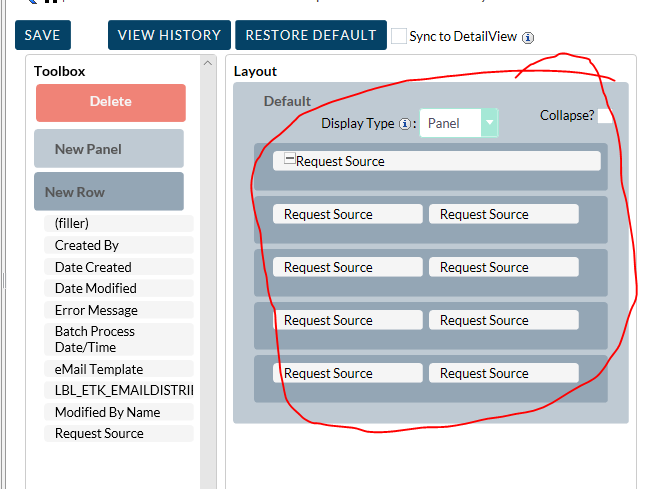Click minus icon on first Request Source field
The width and height of the screenshot is (650, 489).
point(289,158)
